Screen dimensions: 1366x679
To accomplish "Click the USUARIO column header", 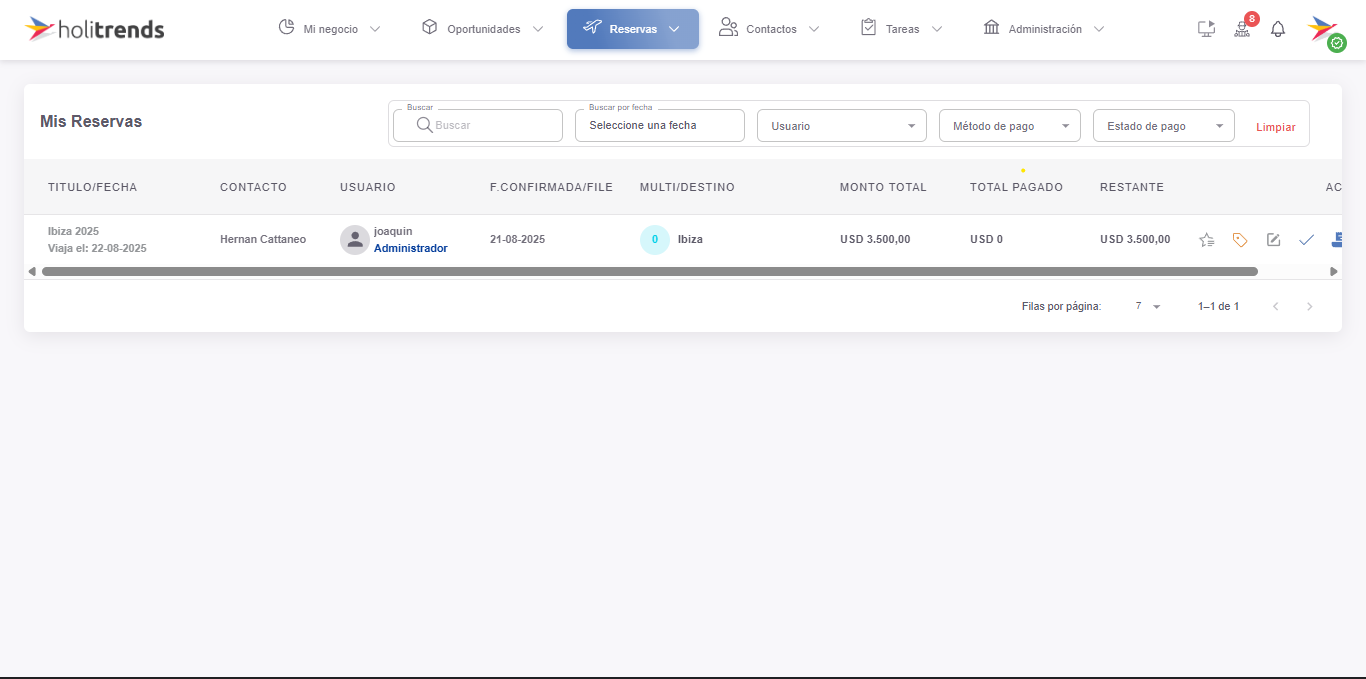I will click(368, 187).
